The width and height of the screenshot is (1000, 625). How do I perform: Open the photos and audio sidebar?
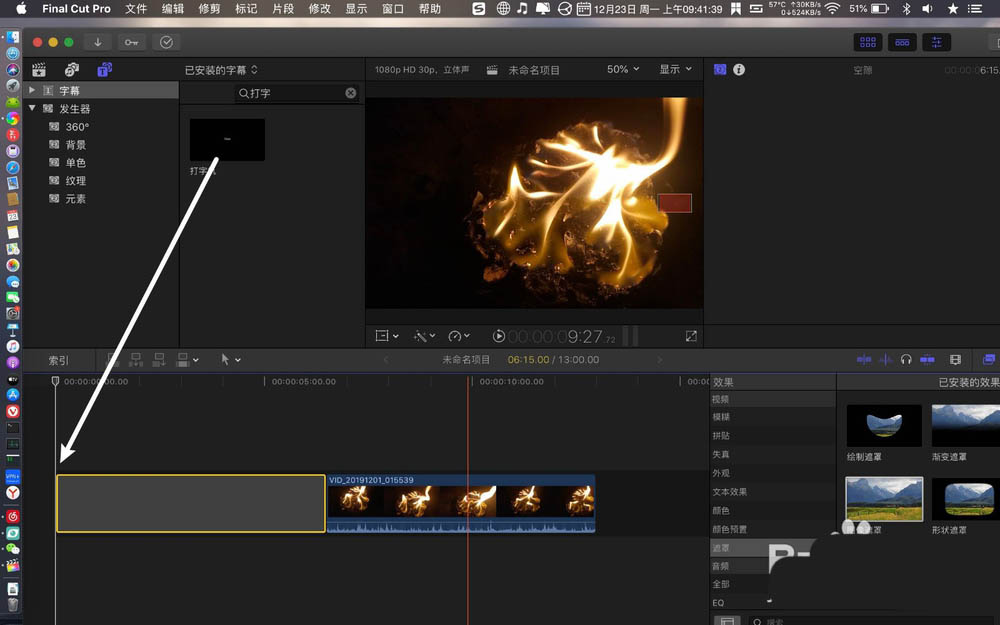coord(71,70)
